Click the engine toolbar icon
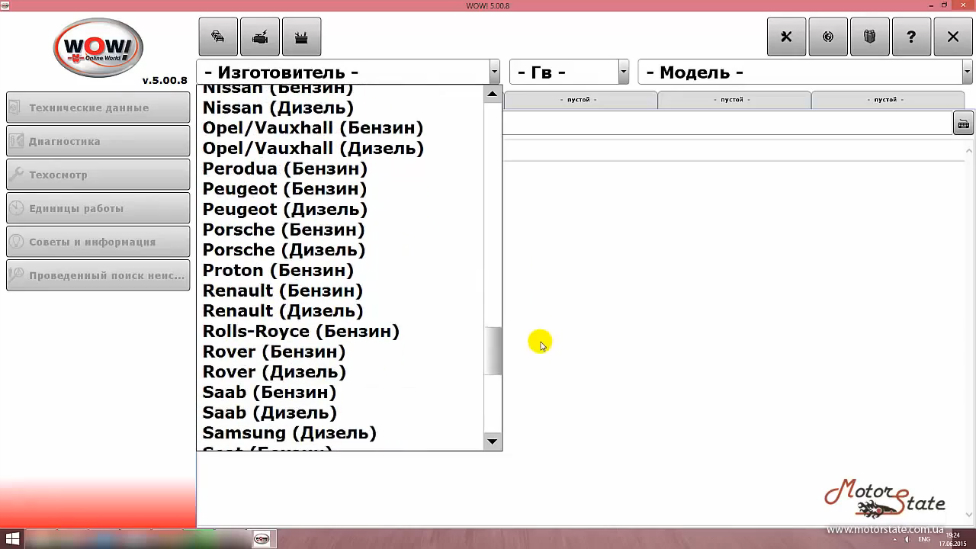This screenshot has width=976, height=549. click(x=260, y=37)
